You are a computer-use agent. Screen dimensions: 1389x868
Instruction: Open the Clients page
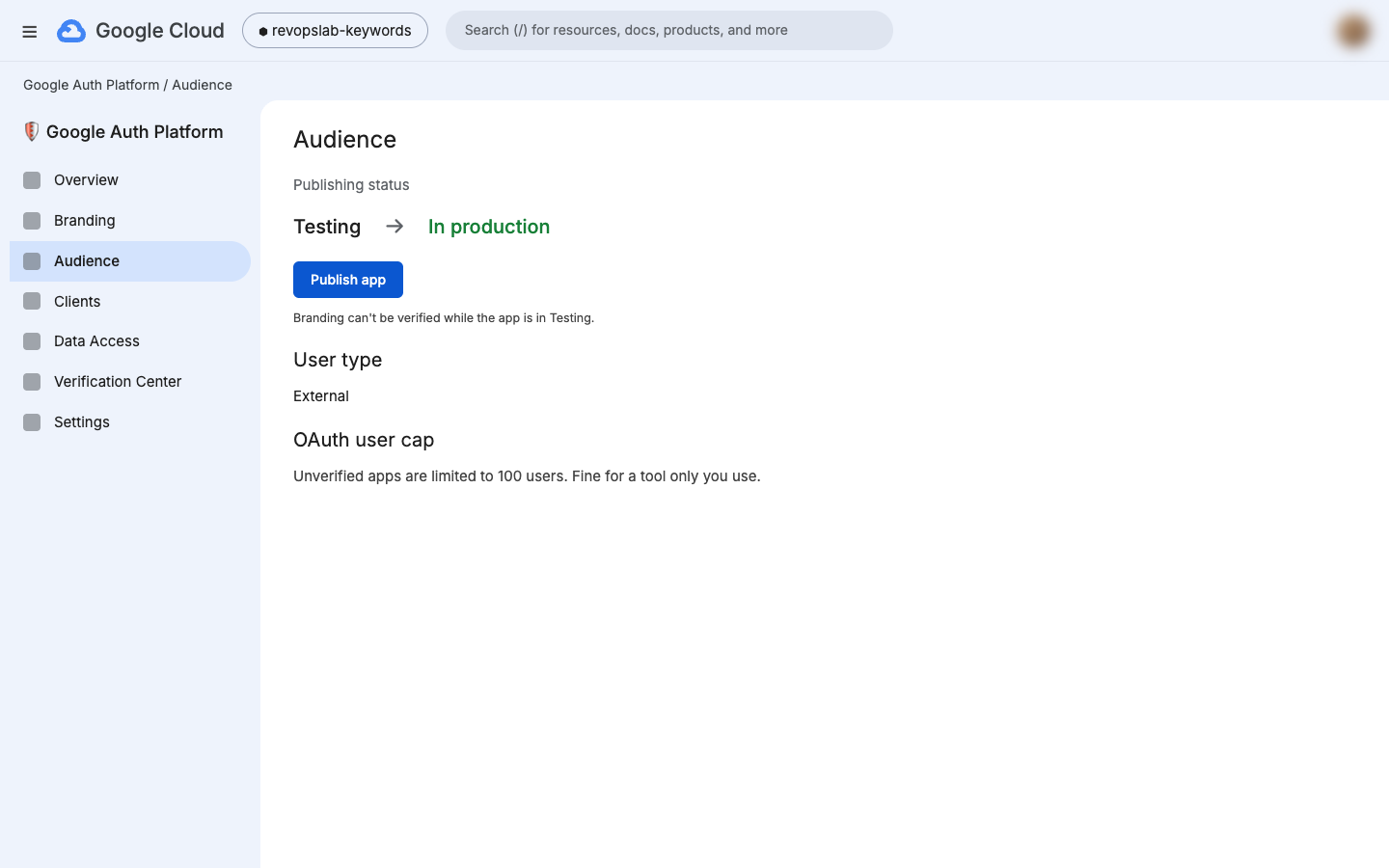[x=130, y=302]
